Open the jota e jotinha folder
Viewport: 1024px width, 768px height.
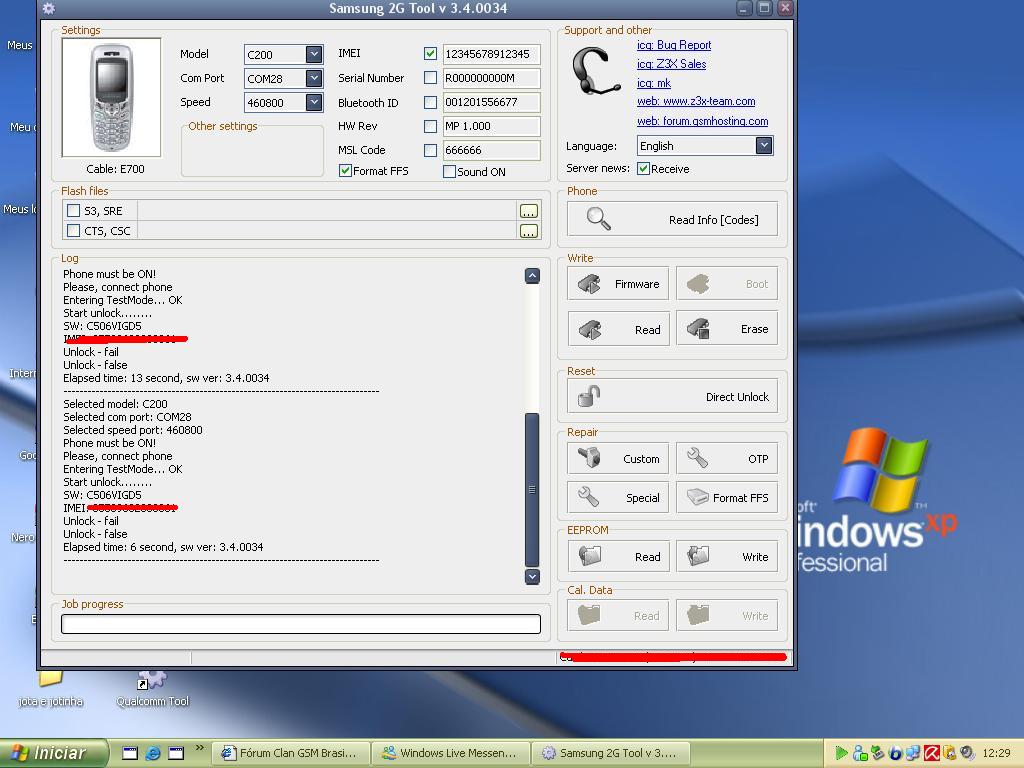coord(50,690)
